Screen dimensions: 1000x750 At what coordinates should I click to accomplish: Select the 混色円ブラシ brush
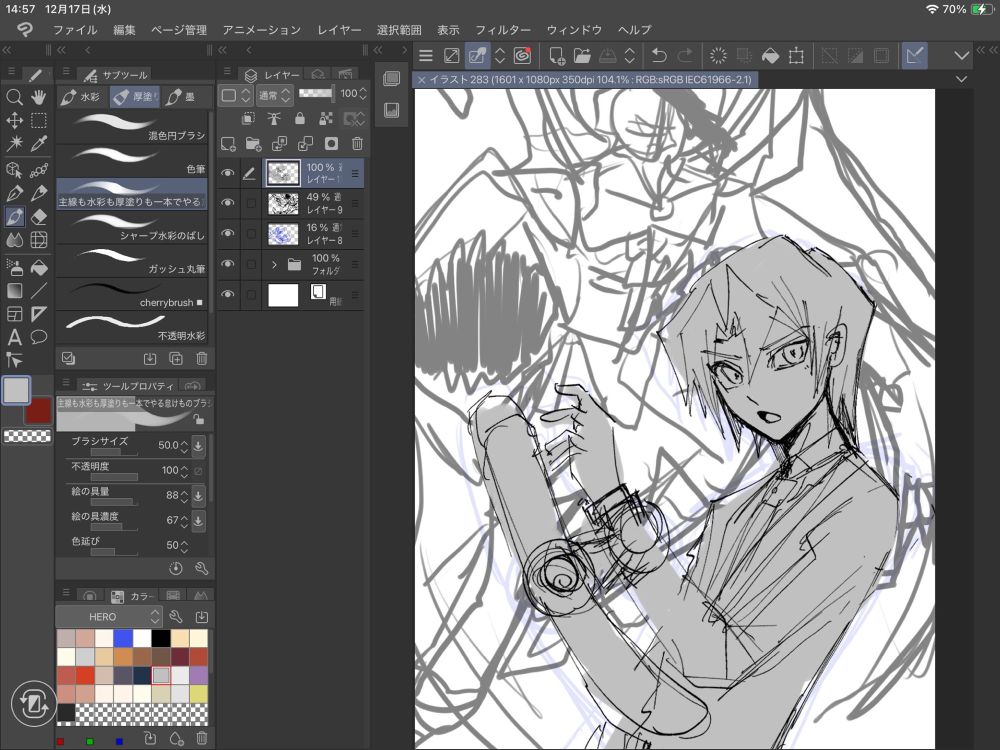(132, 128)
